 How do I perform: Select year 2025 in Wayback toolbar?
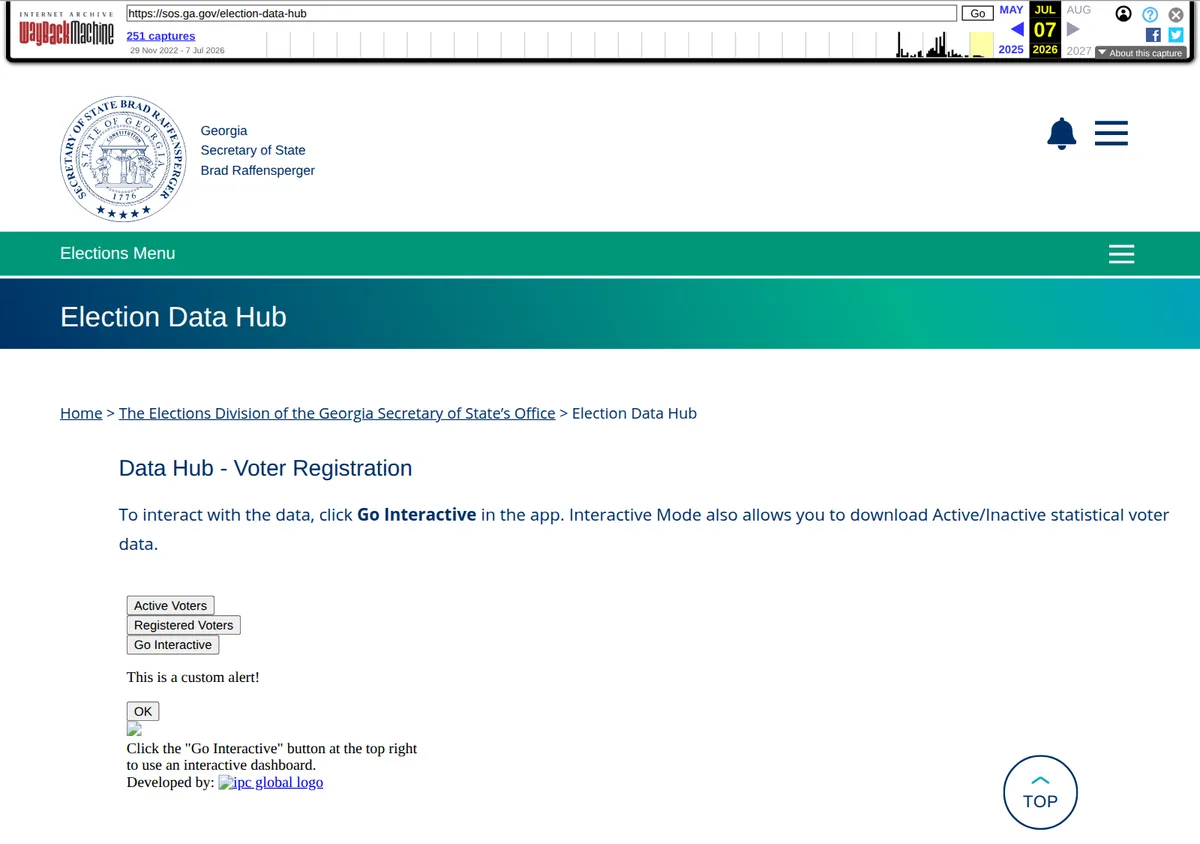click(x=1011, y=50)
